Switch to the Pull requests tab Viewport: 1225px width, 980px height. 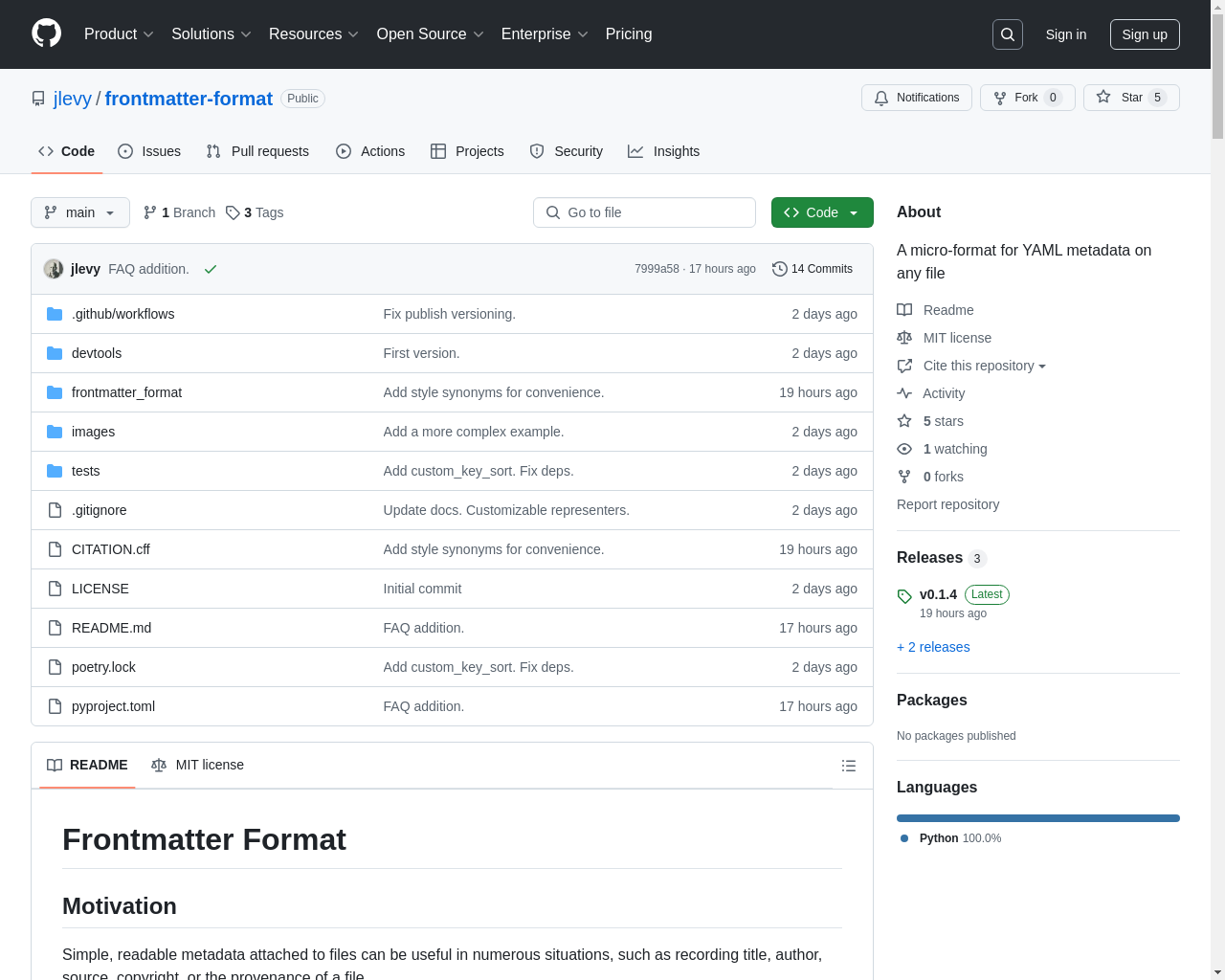coord(257,151)
